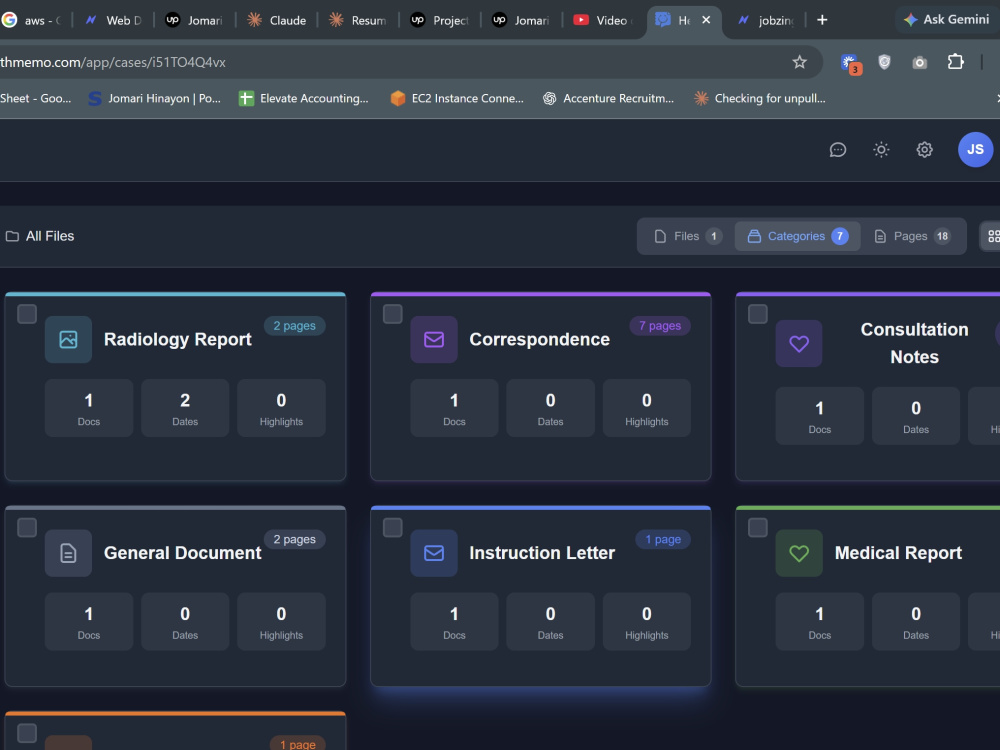Click General Document Dates tile

click(x=185, y=622)
